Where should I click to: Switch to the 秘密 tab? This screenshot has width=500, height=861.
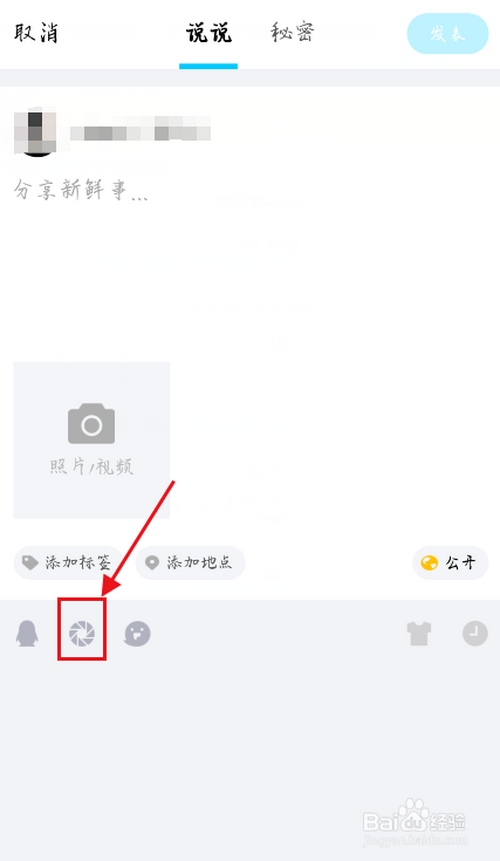pos(293,33)
